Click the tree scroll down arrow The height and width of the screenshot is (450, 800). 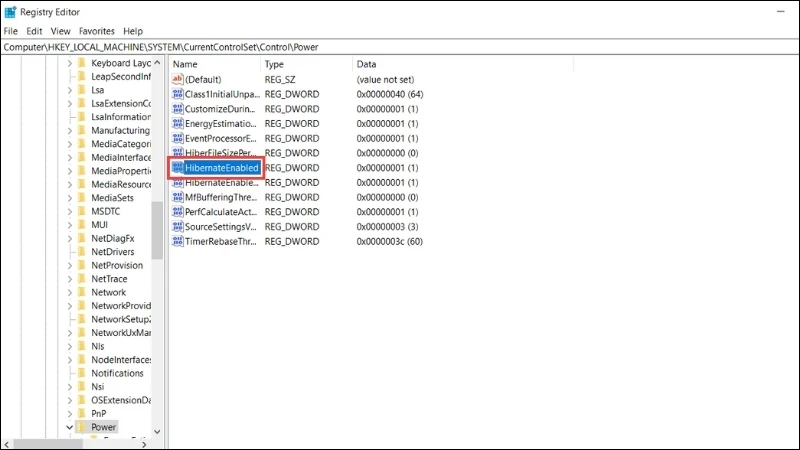157,432
